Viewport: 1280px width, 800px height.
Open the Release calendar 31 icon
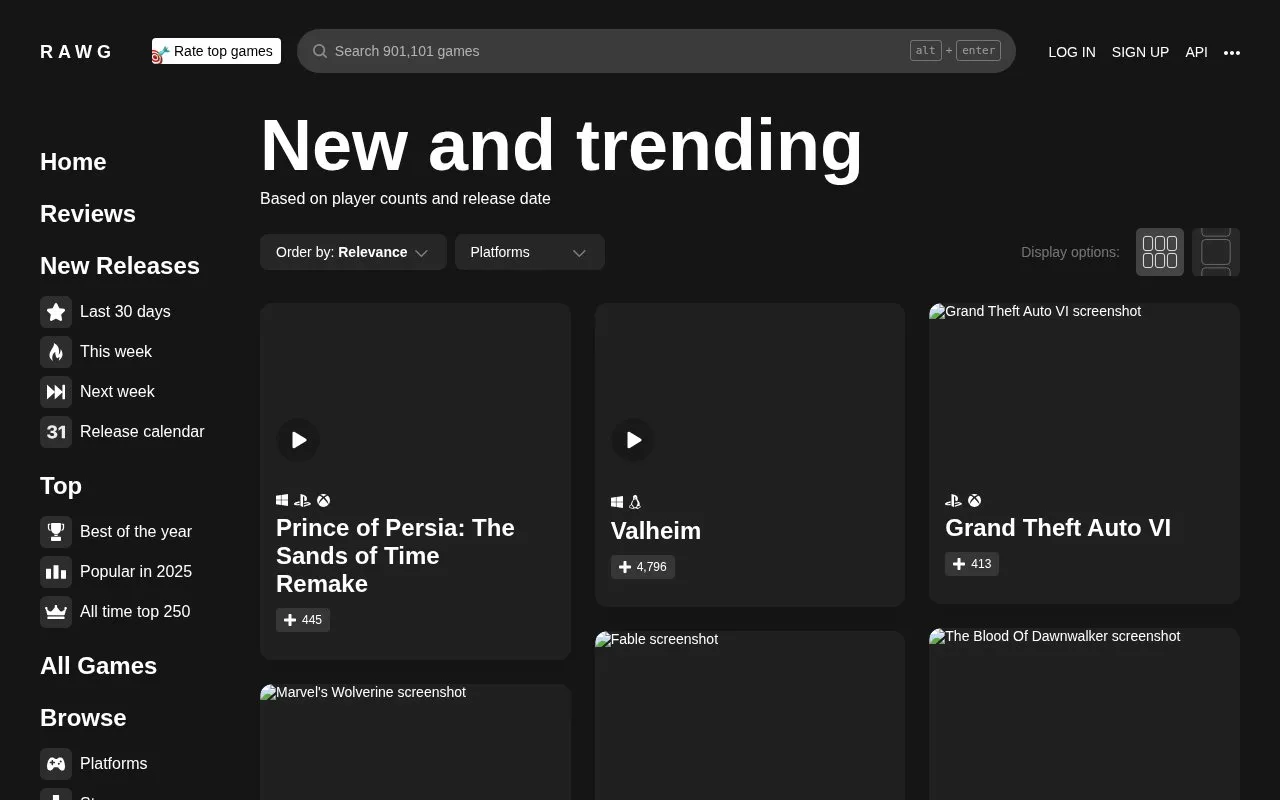(x=56, y=432)
